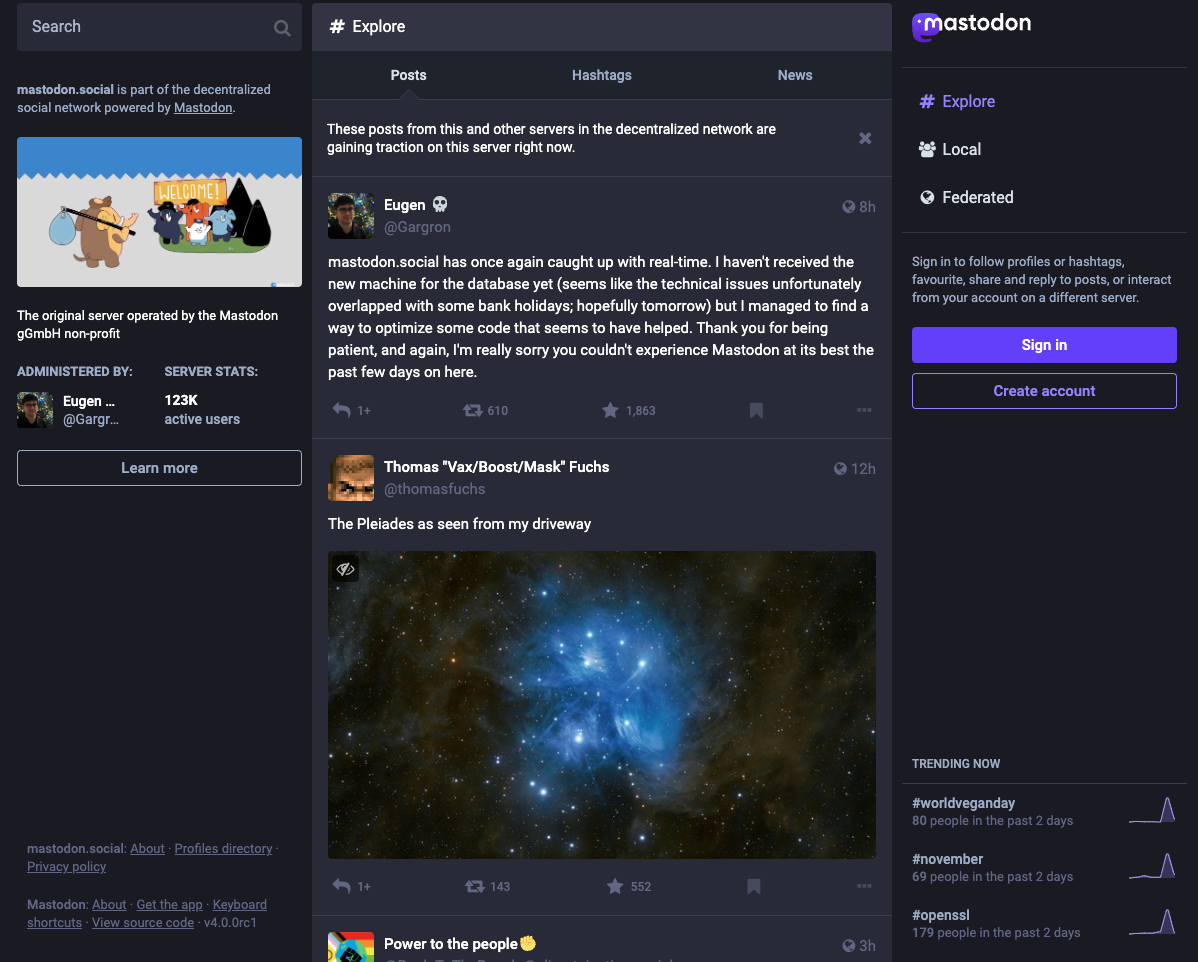
Task: Click the search magnifier icon
Action: [x=282, y=28]
